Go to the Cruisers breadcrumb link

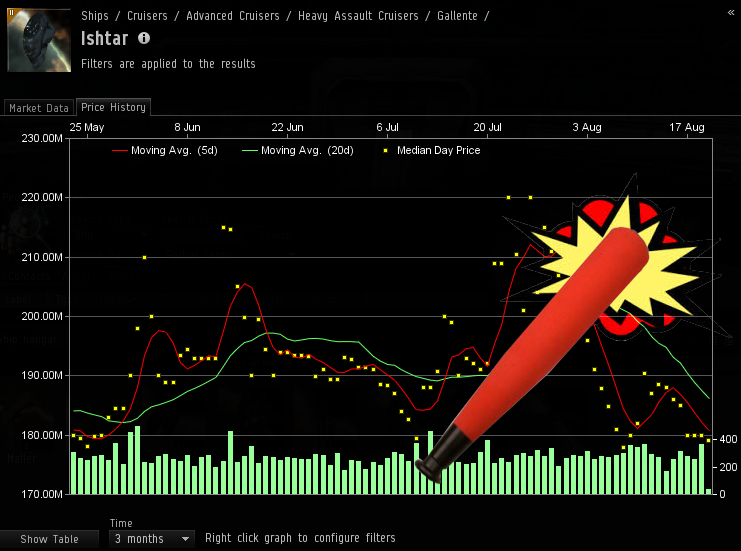pos(147,16)
